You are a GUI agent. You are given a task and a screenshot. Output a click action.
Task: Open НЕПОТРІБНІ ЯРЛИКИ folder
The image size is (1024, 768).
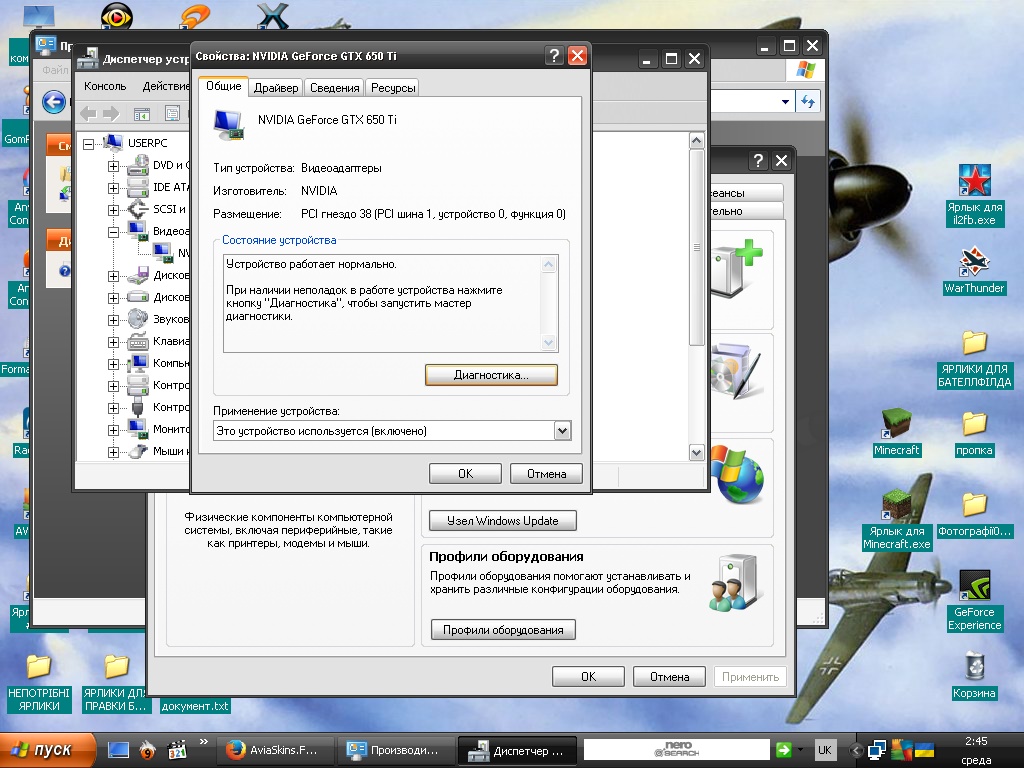pyautogui.click(x=39, y=683)
